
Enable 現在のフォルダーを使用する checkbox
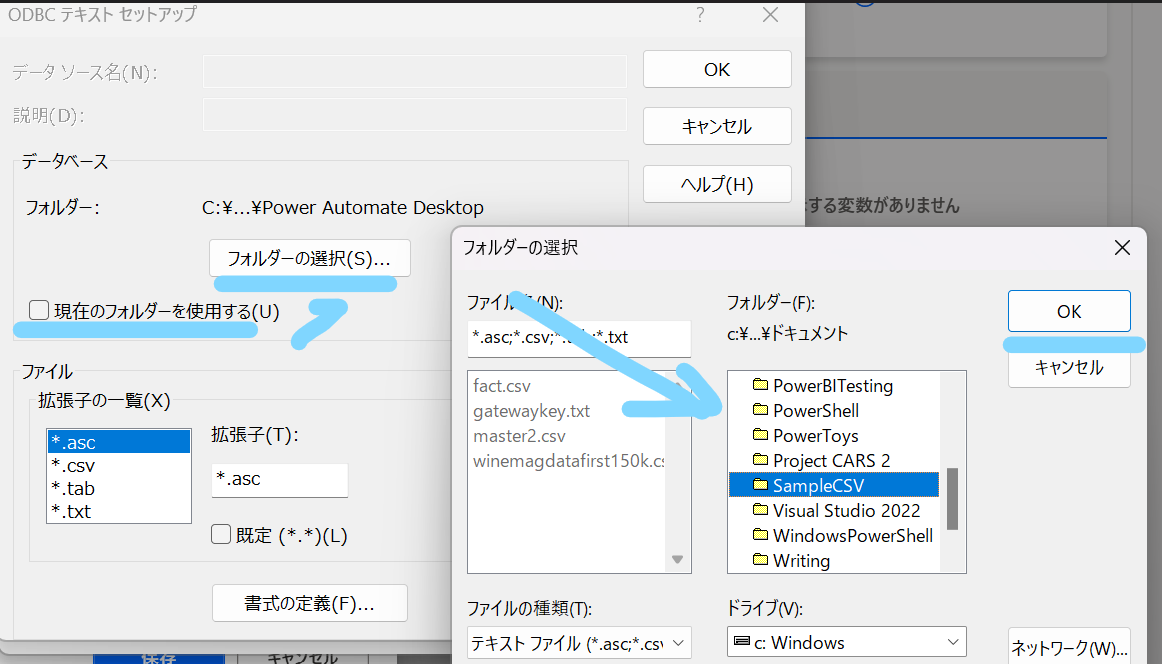tap(39, 311)
